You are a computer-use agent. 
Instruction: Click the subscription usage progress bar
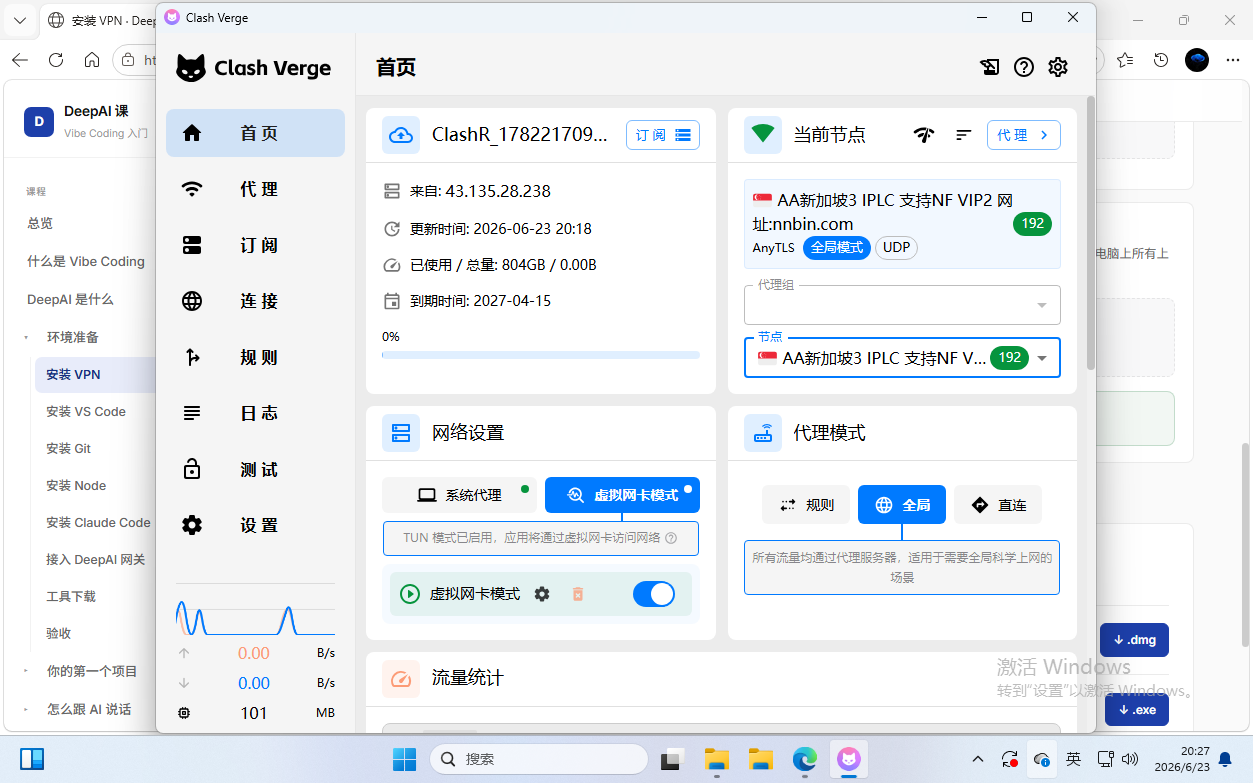[x=541, y=355]
